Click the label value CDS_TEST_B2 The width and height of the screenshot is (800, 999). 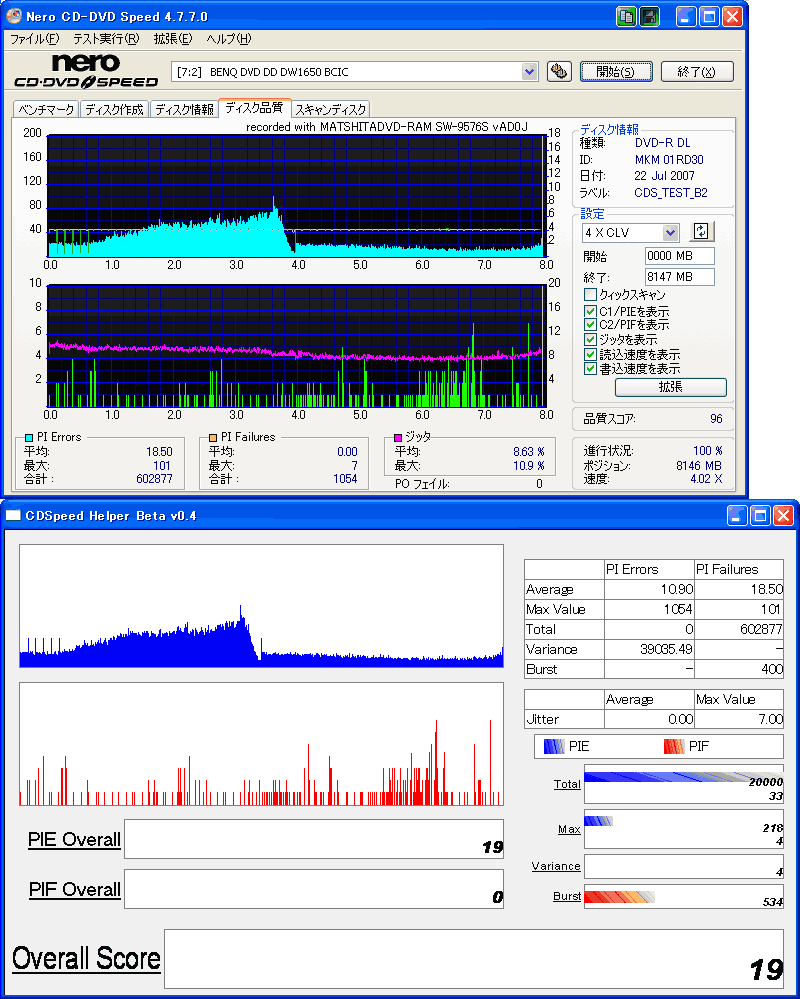point(671,193)
